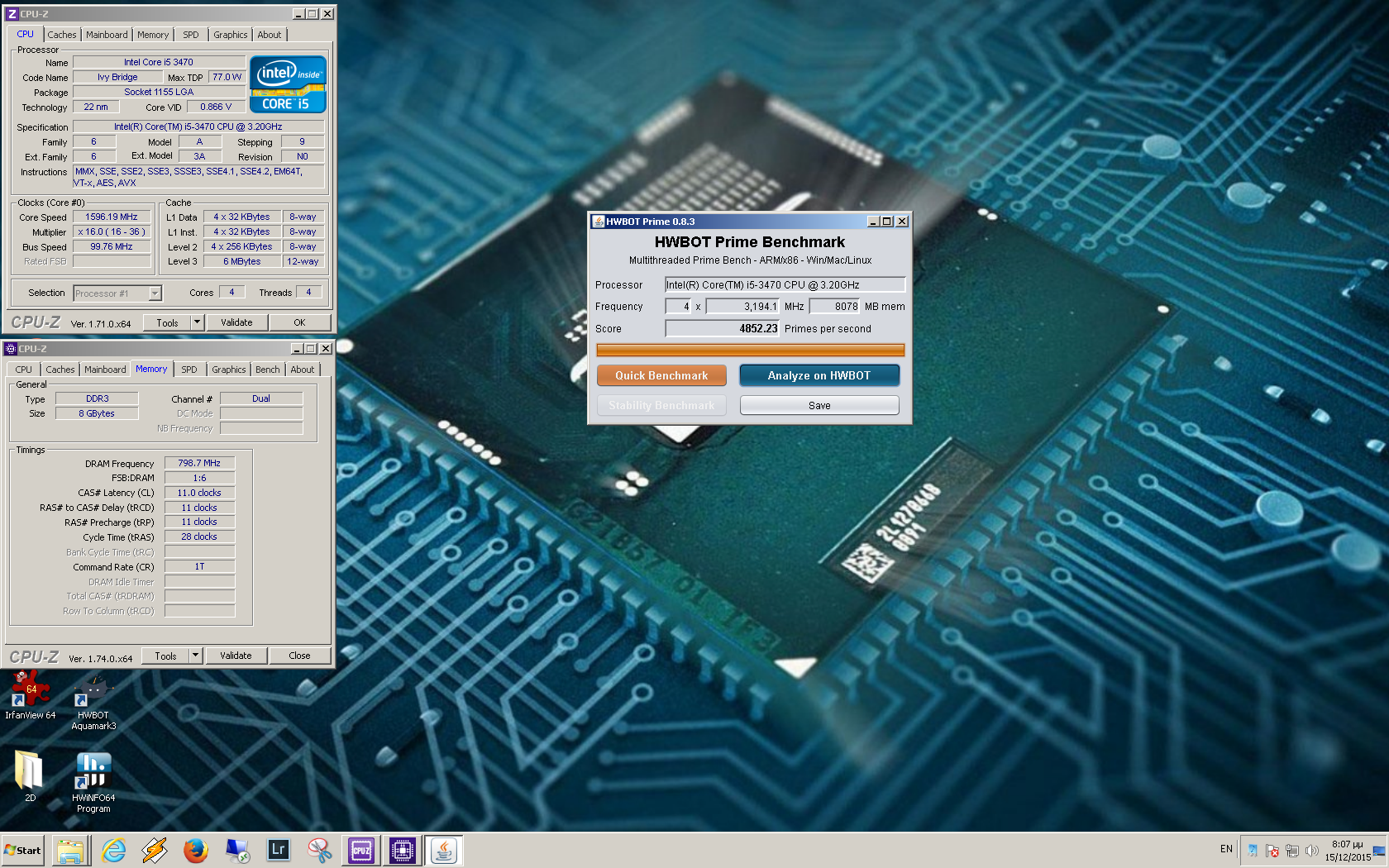Click Save in HWBOT Prime
The width and height of the screenshot is (1389, 868).
tap(819, 405)
